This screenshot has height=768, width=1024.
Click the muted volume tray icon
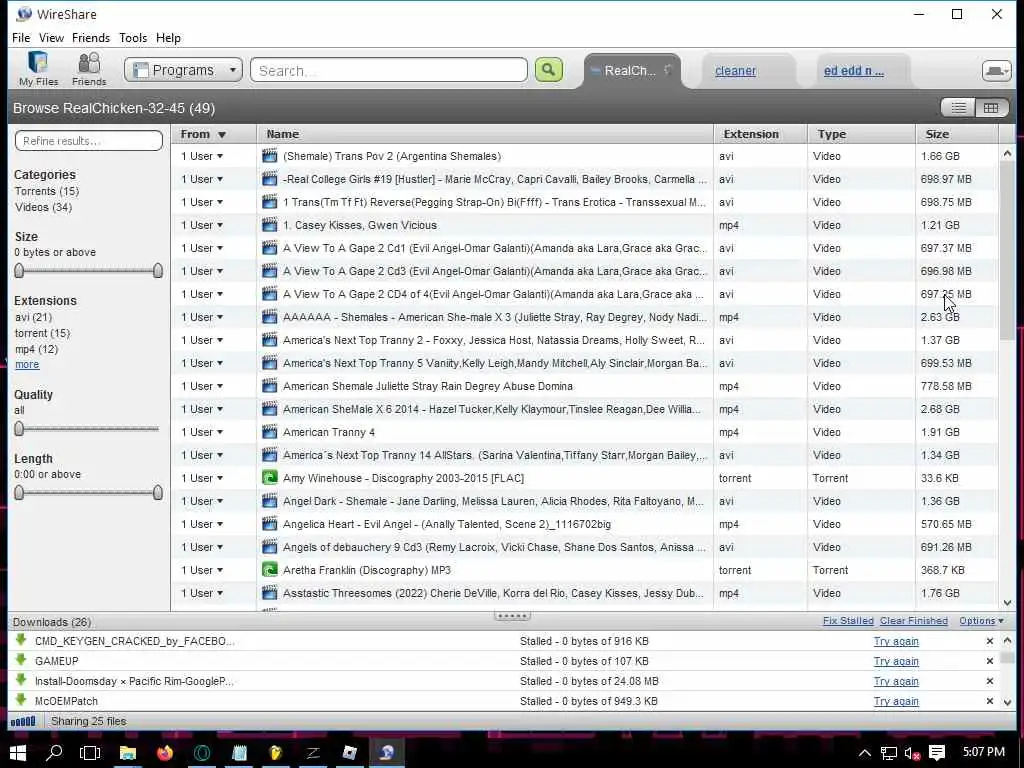click(x=912, y=753)
